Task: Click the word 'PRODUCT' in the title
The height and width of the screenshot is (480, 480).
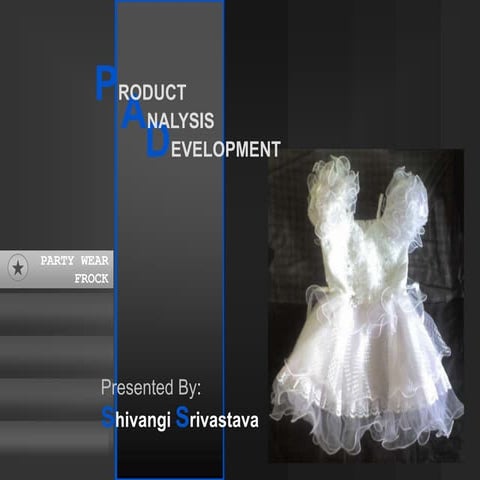Action: (x=141, y=84)
